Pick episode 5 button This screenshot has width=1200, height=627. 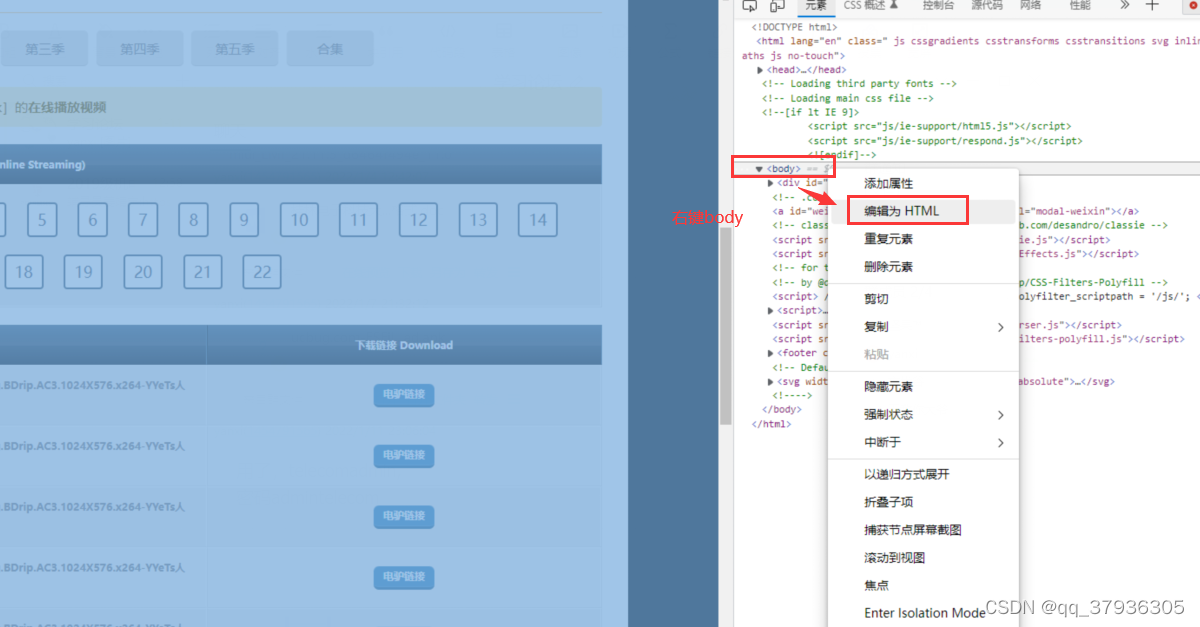[42, 220]
